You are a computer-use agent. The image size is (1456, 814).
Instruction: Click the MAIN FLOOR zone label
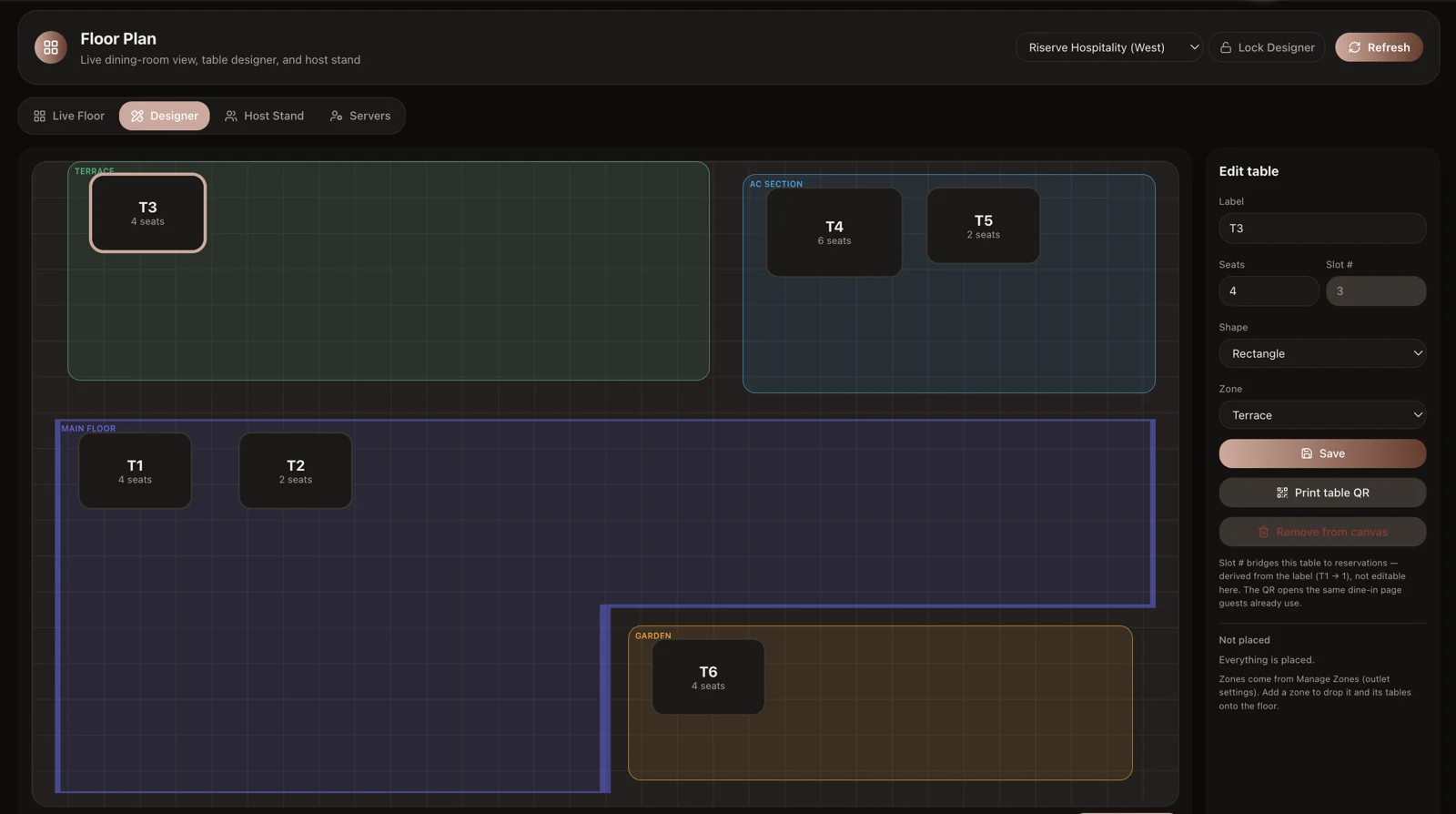(x=88, y=429)
